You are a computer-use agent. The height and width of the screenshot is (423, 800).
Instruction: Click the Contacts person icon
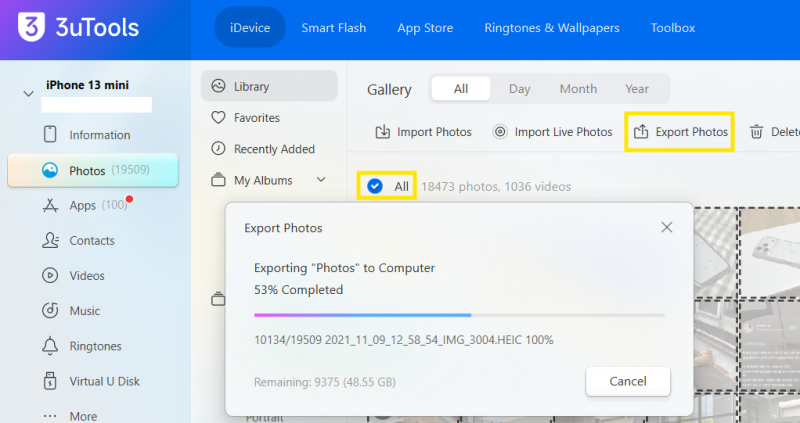[50, 240]
